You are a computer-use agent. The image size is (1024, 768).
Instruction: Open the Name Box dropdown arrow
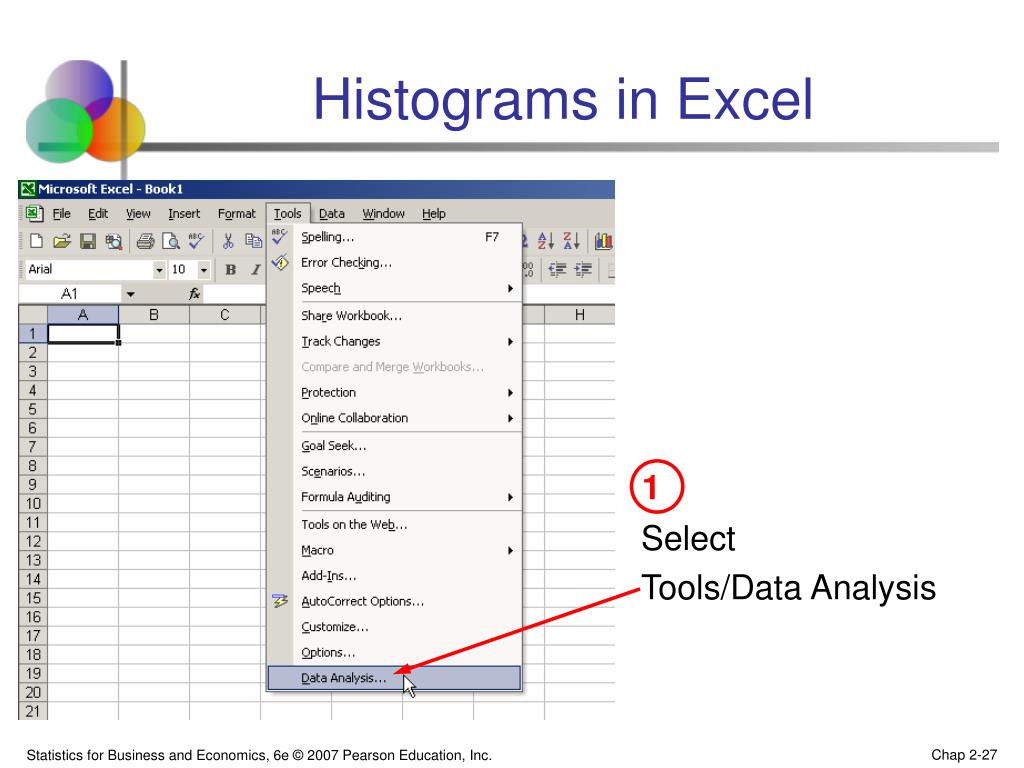(131, 295)
